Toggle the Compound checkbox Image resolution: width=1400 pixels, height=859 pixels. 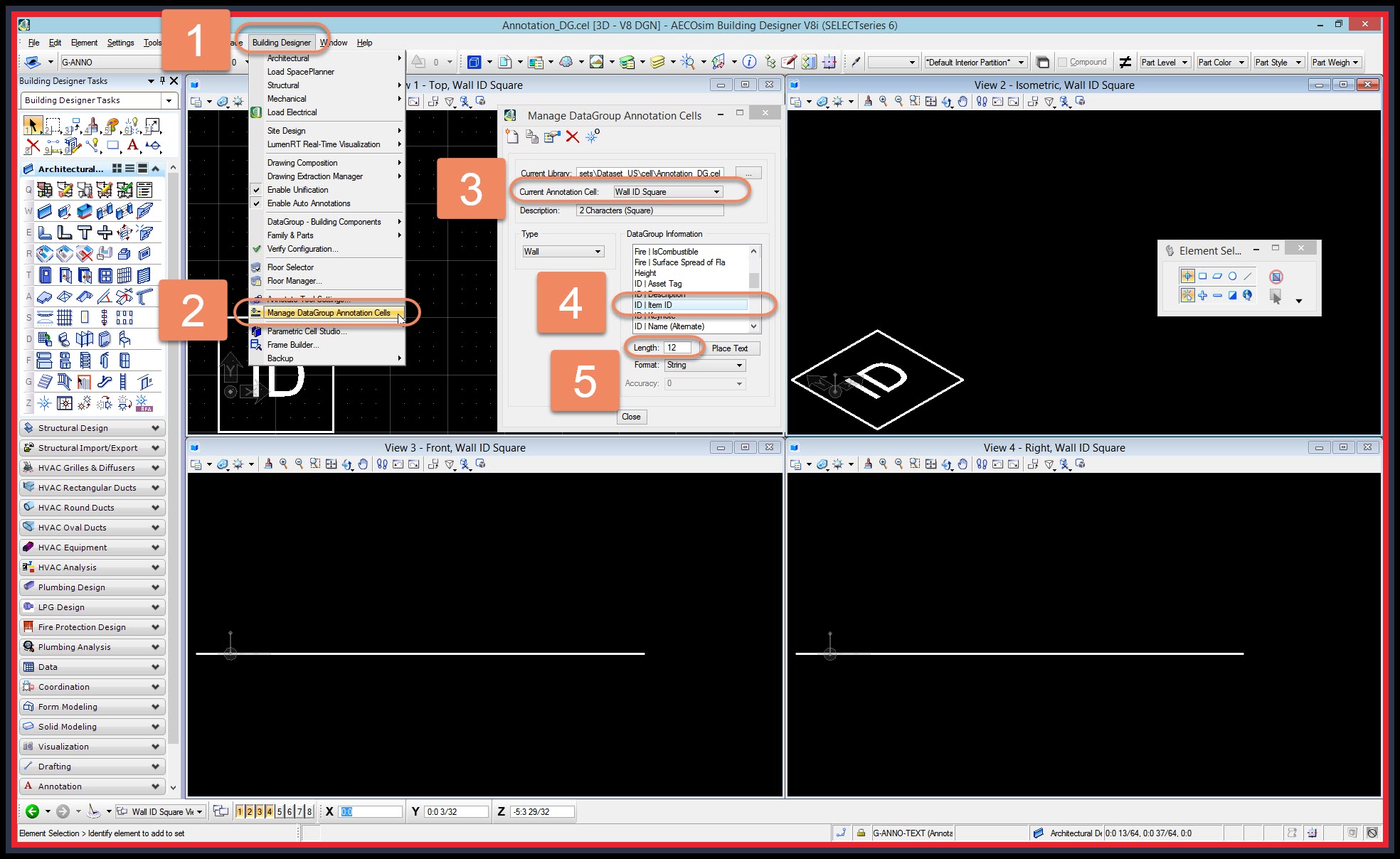[1063, 62]
